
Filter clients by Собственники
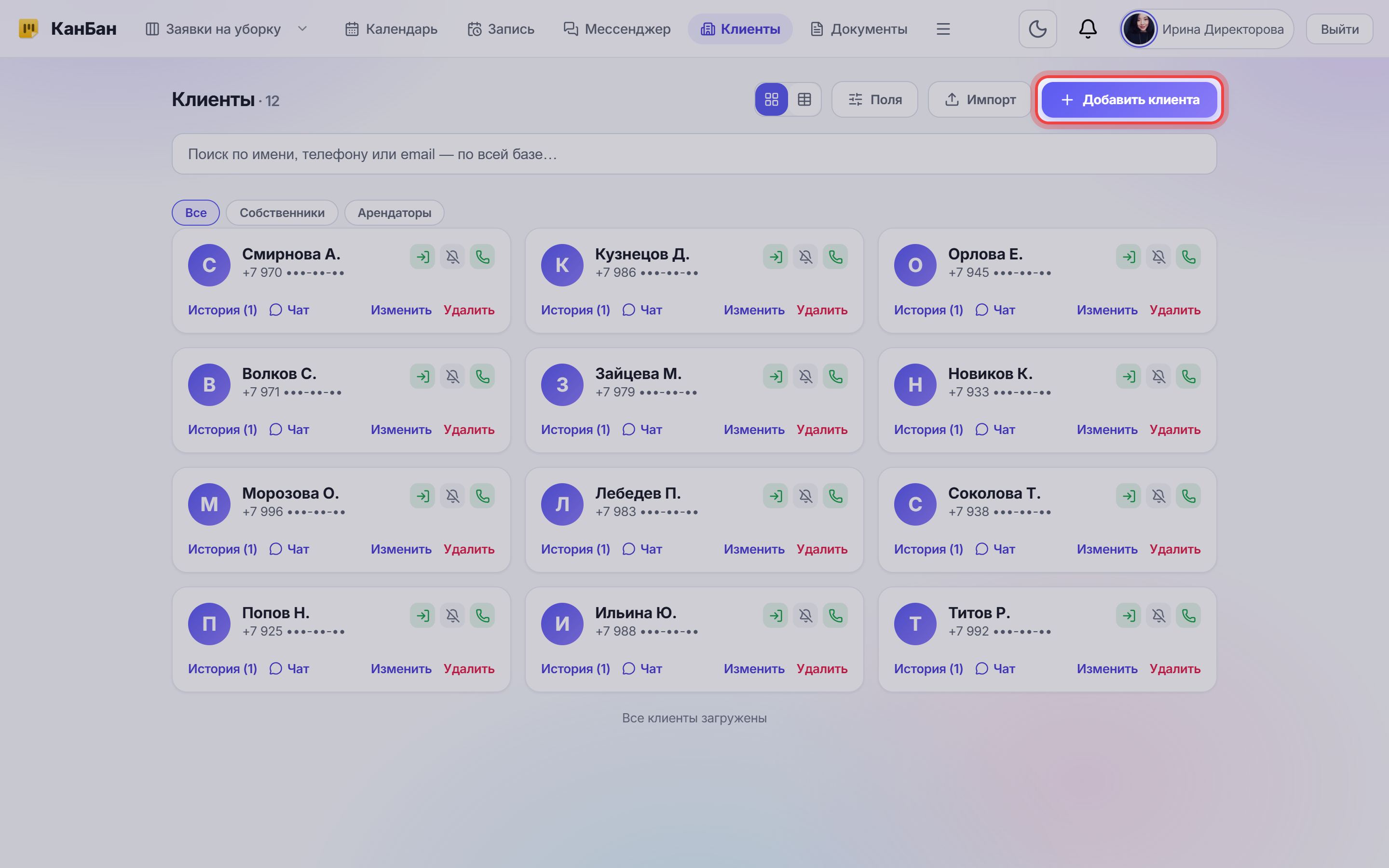[282, 212]
